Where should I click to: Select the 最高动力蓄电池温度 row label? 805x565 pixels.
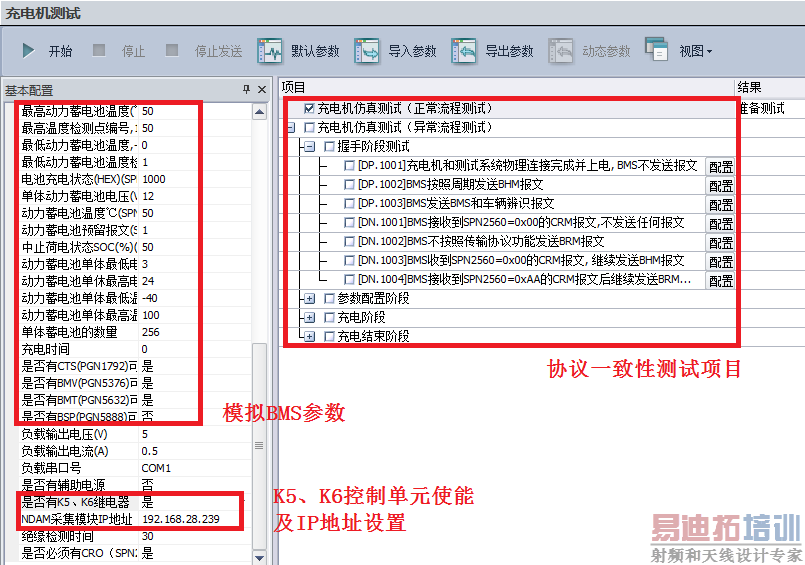pos(79,111)
